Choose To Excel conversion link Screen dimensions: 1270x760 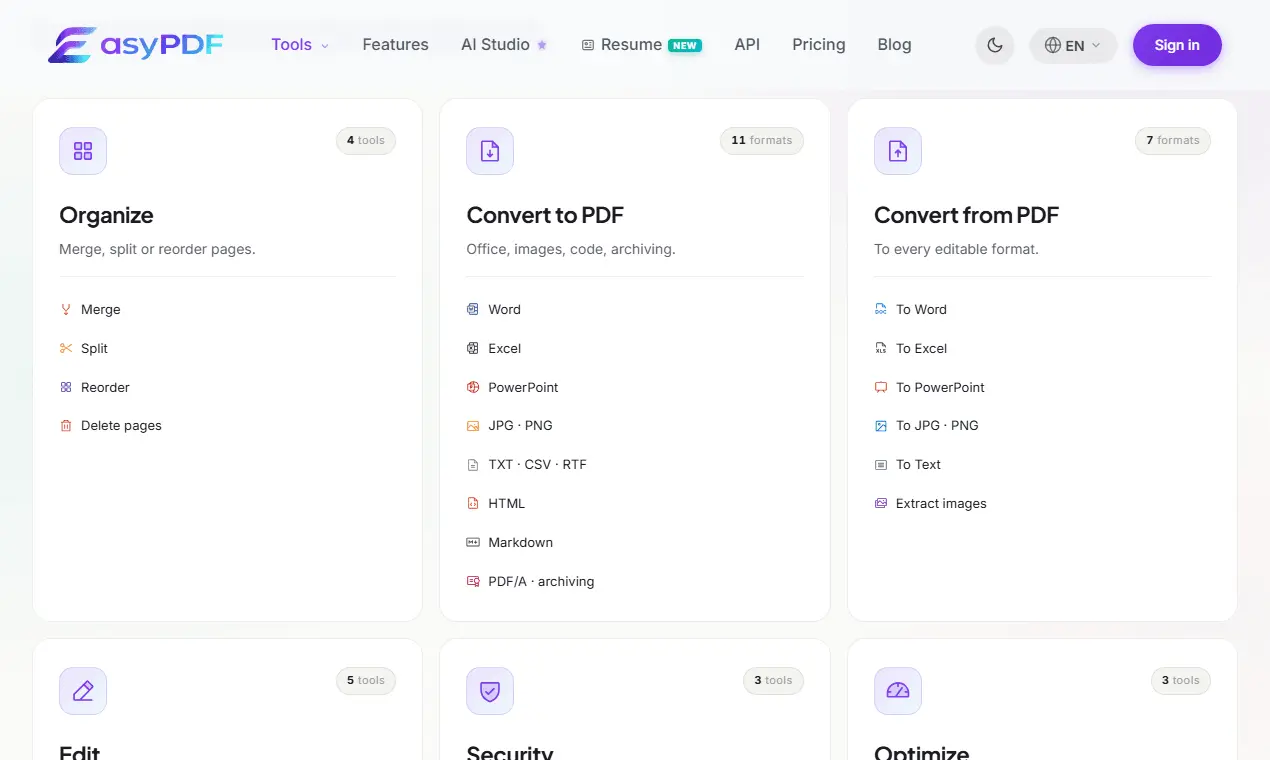coord(921,348)
